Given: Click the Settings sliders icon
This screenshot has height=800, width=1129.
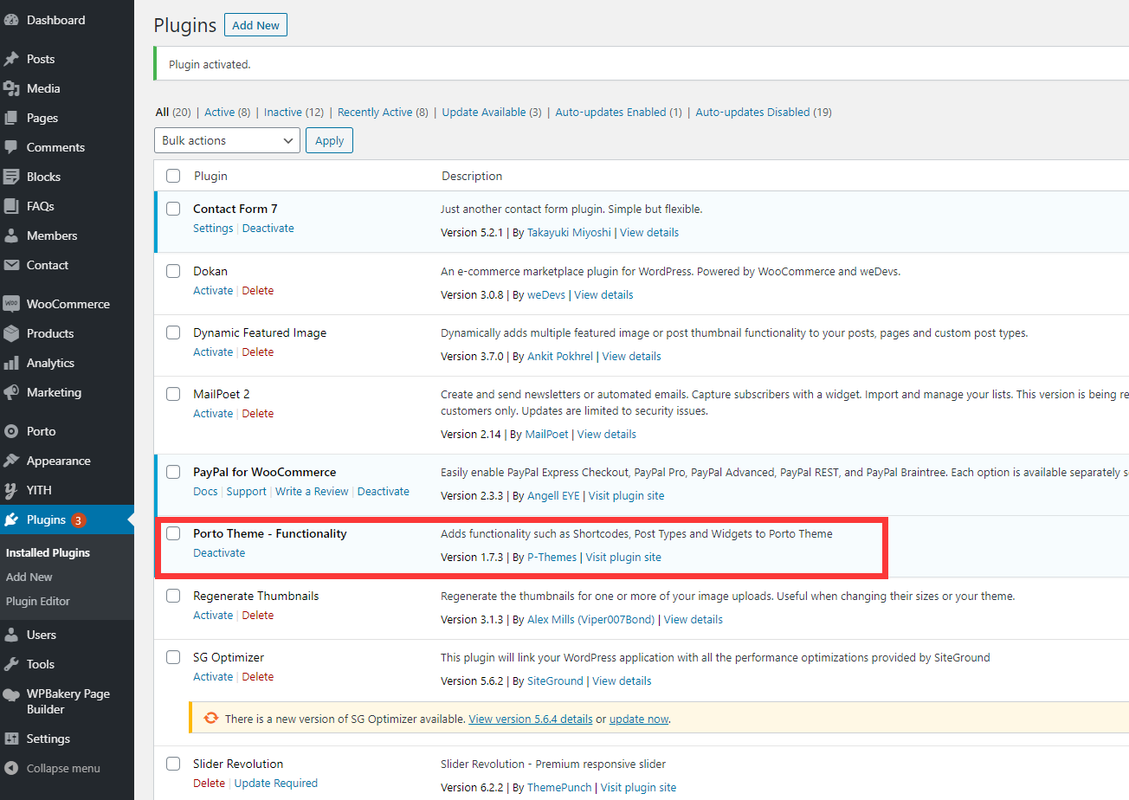Looking at the screenshot, I should pos(12,740).
